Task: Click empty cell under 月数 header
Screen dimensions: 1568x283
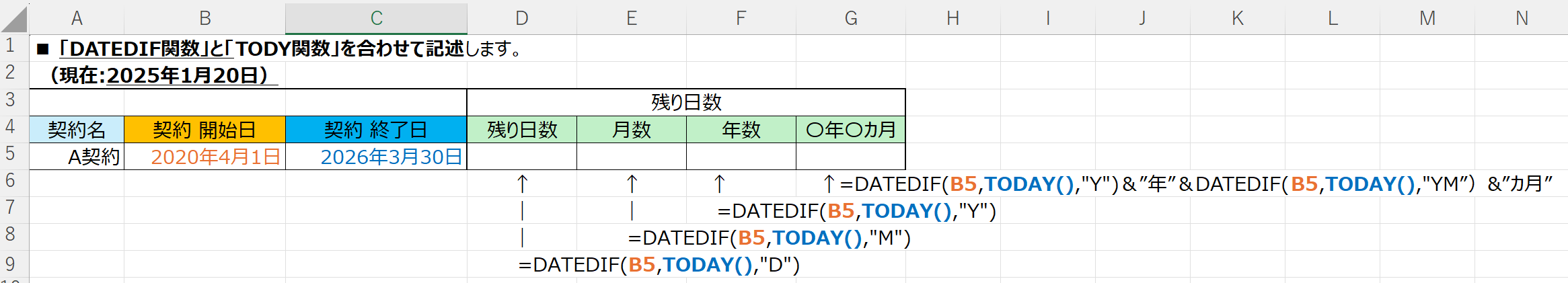Action: pos(631,157)
